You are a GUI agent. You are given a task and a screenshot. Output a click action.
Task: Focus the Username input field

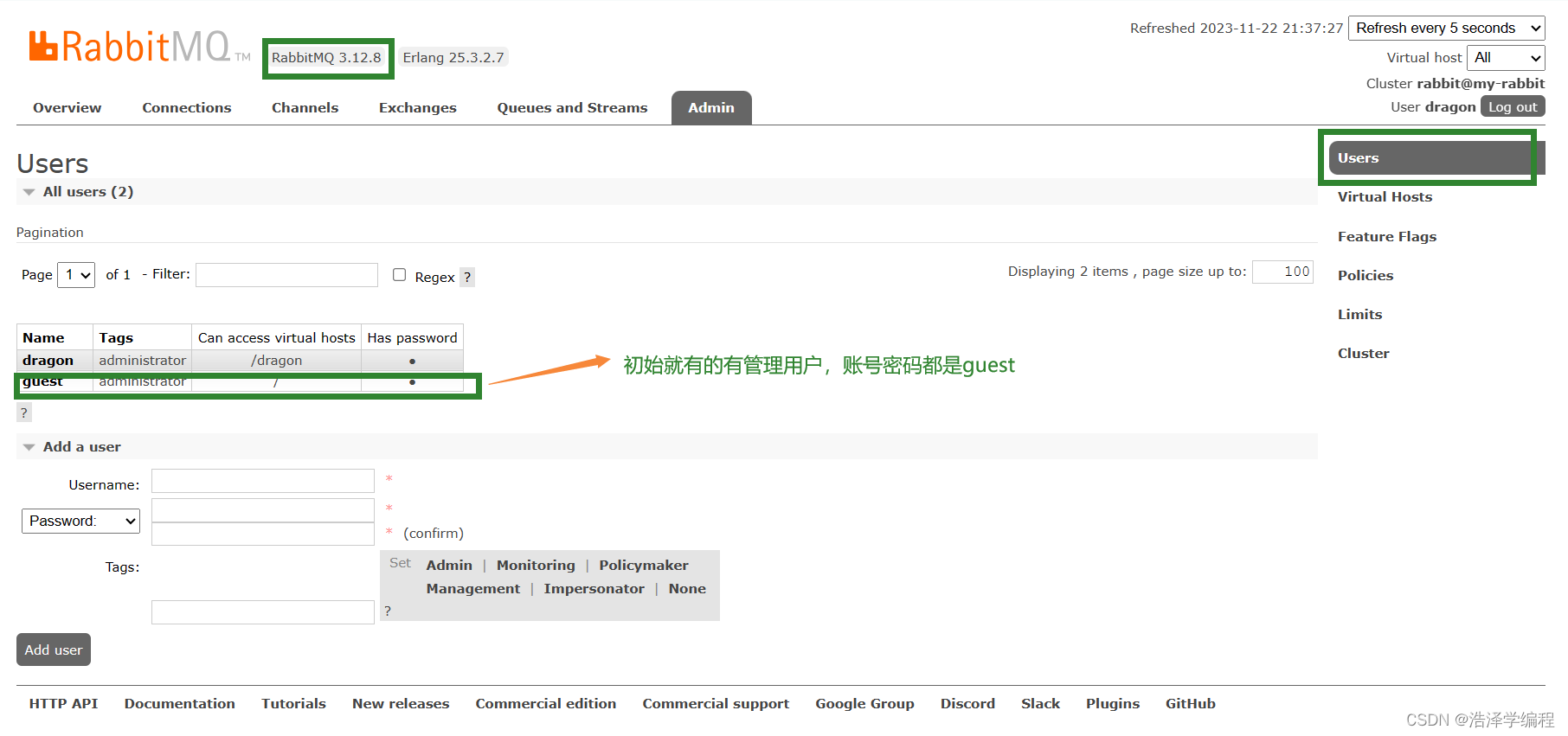pos(263,481)
